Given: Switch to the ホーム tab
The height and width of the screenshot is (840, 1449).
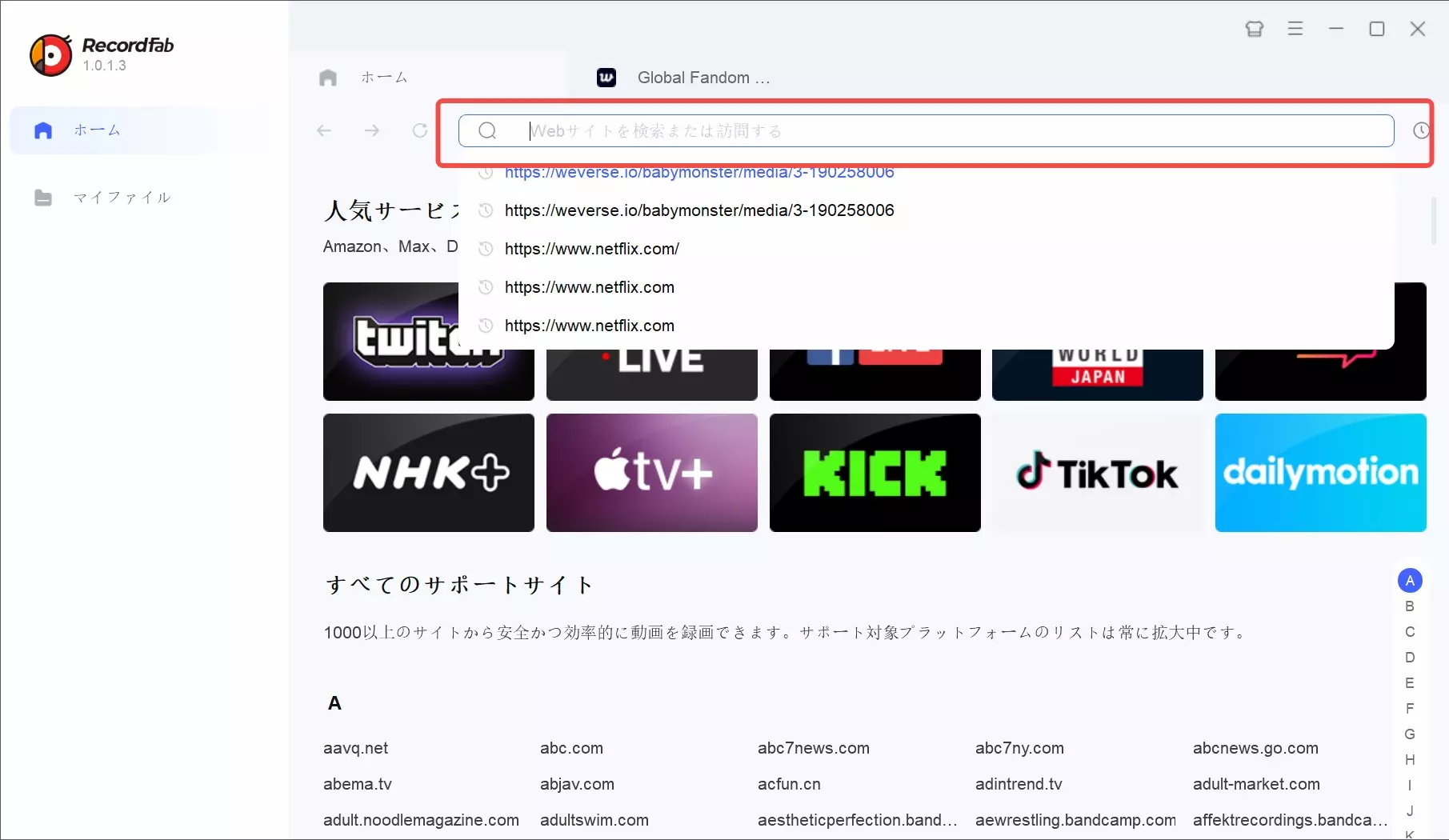Looking at the screenshot, I should coord(430,78).
